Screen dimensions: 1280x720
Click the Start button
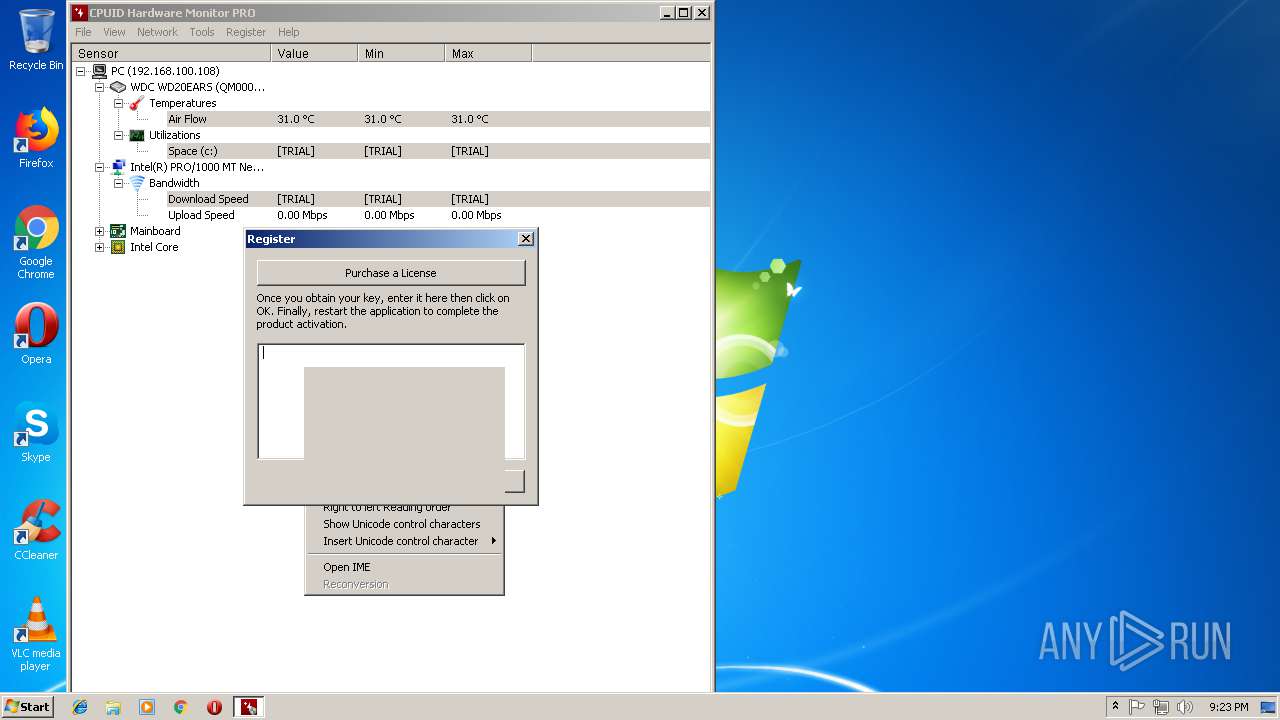click(27, 707)
